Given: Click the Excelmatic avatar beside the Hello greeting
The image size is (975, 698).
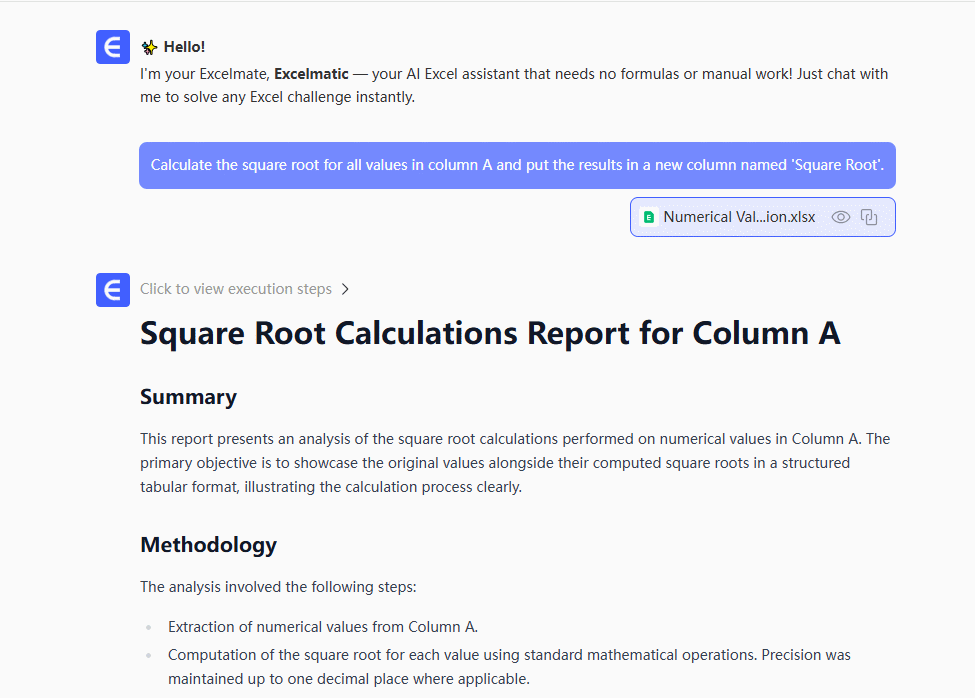Looking at the screenshot, I should tap(113, 47).
